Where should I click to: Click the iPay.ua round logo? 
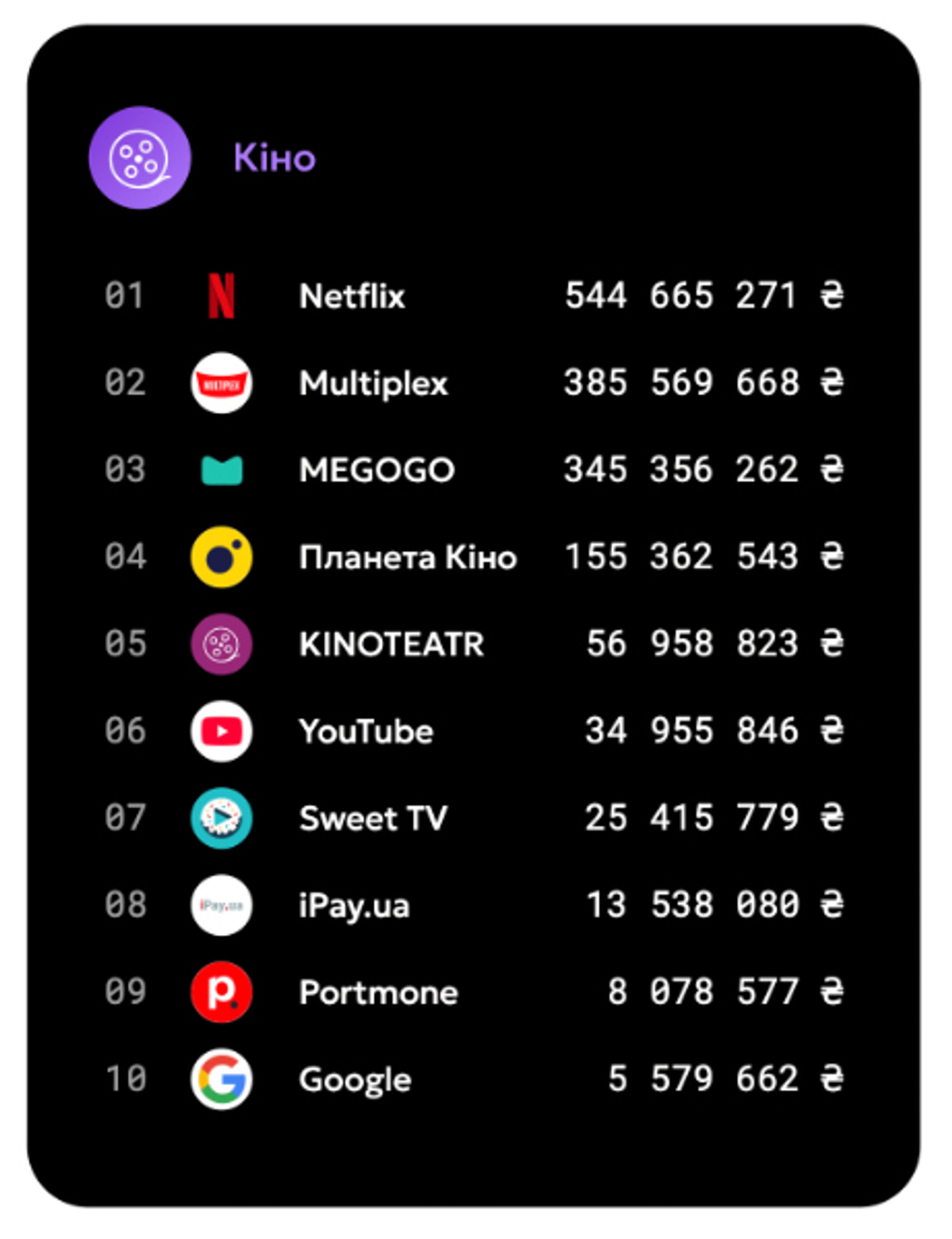tap(221, 905)
